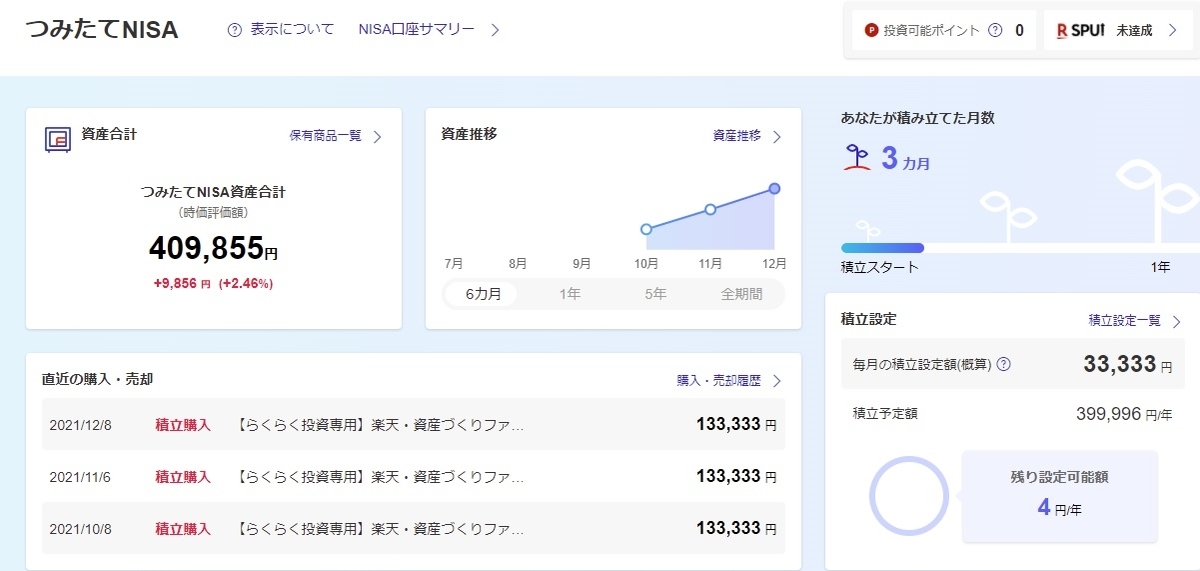Click the 12月 data point on chart
The width and height of the screenshot is (1200, 571).
point(774,188)
